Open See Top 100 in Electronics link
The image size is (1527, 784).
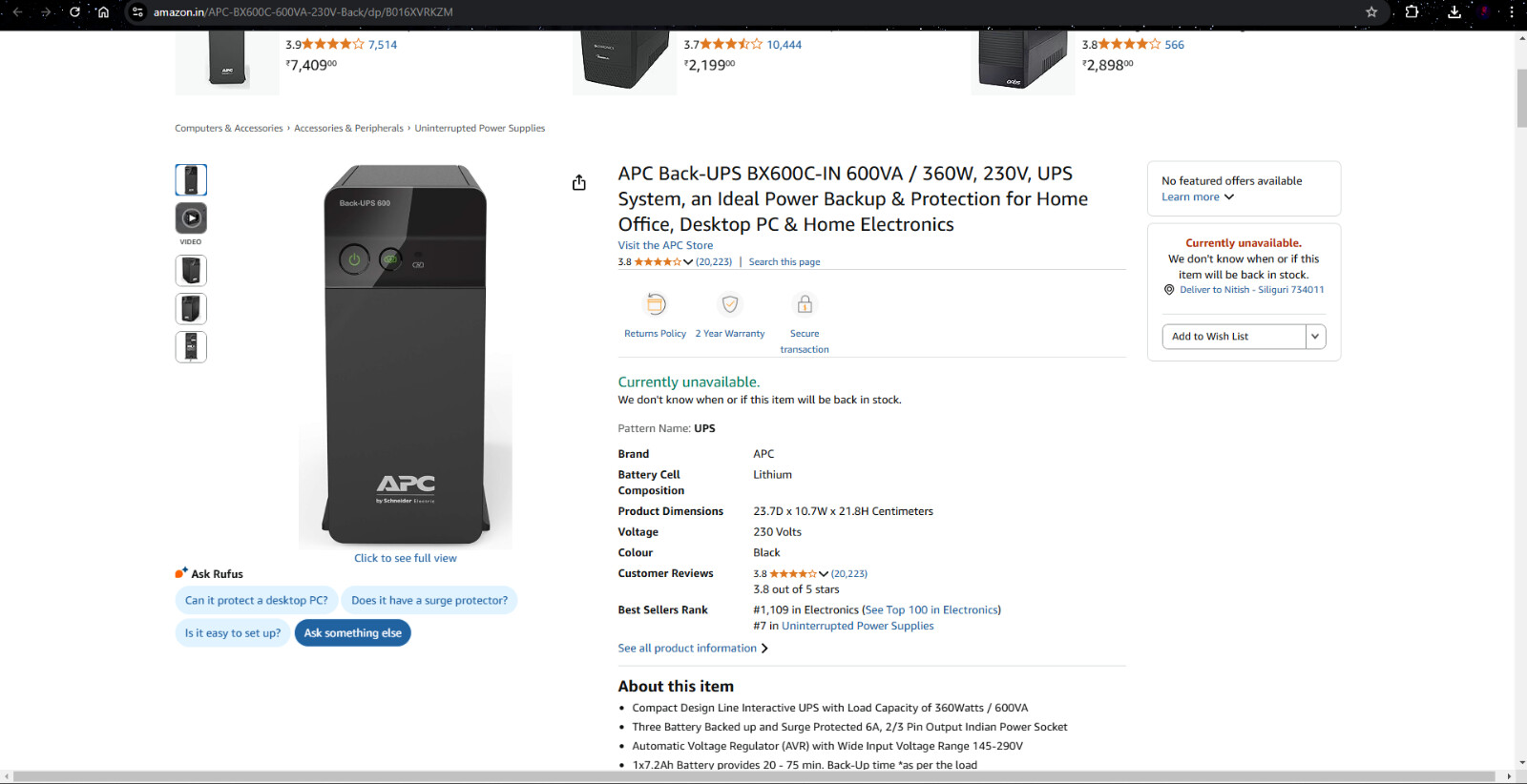point(932,610)
